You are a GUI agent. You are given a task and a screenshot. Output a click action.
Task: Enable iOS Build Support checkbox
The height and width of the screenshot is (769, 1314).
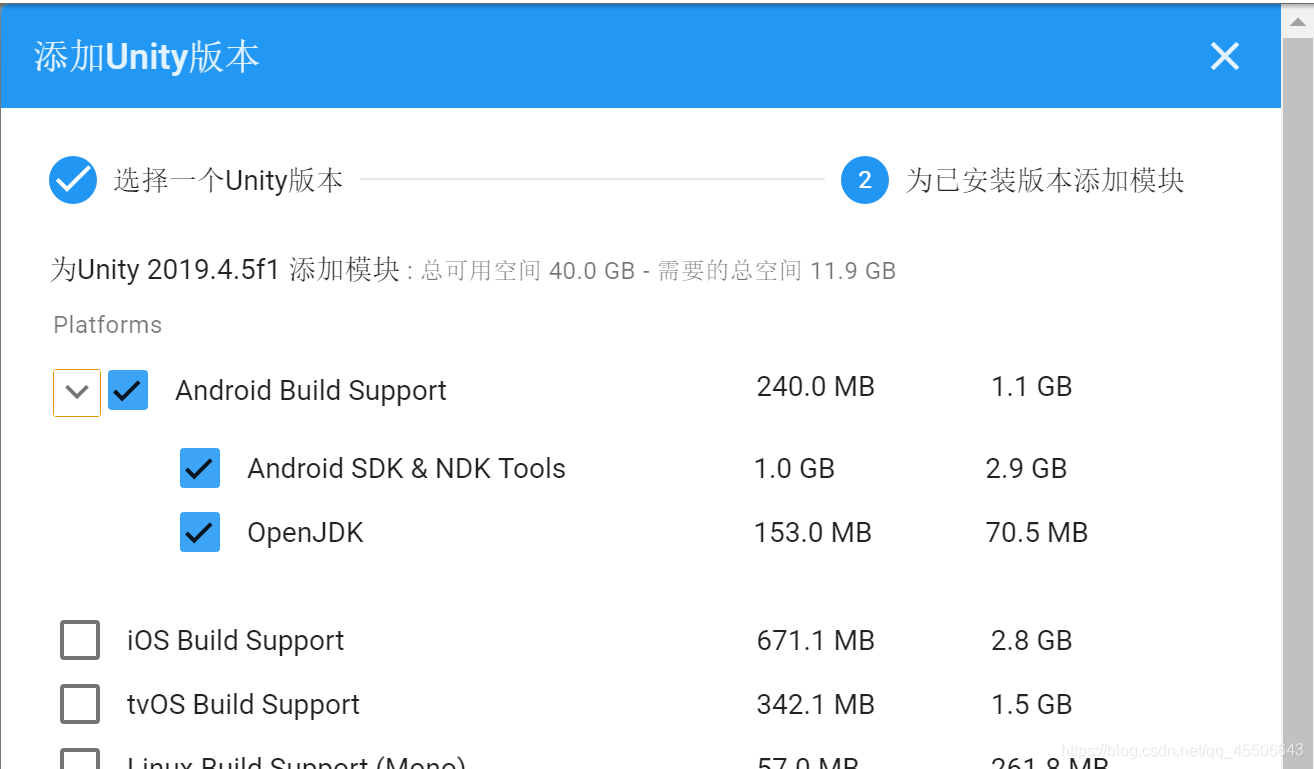pos(80,640)
